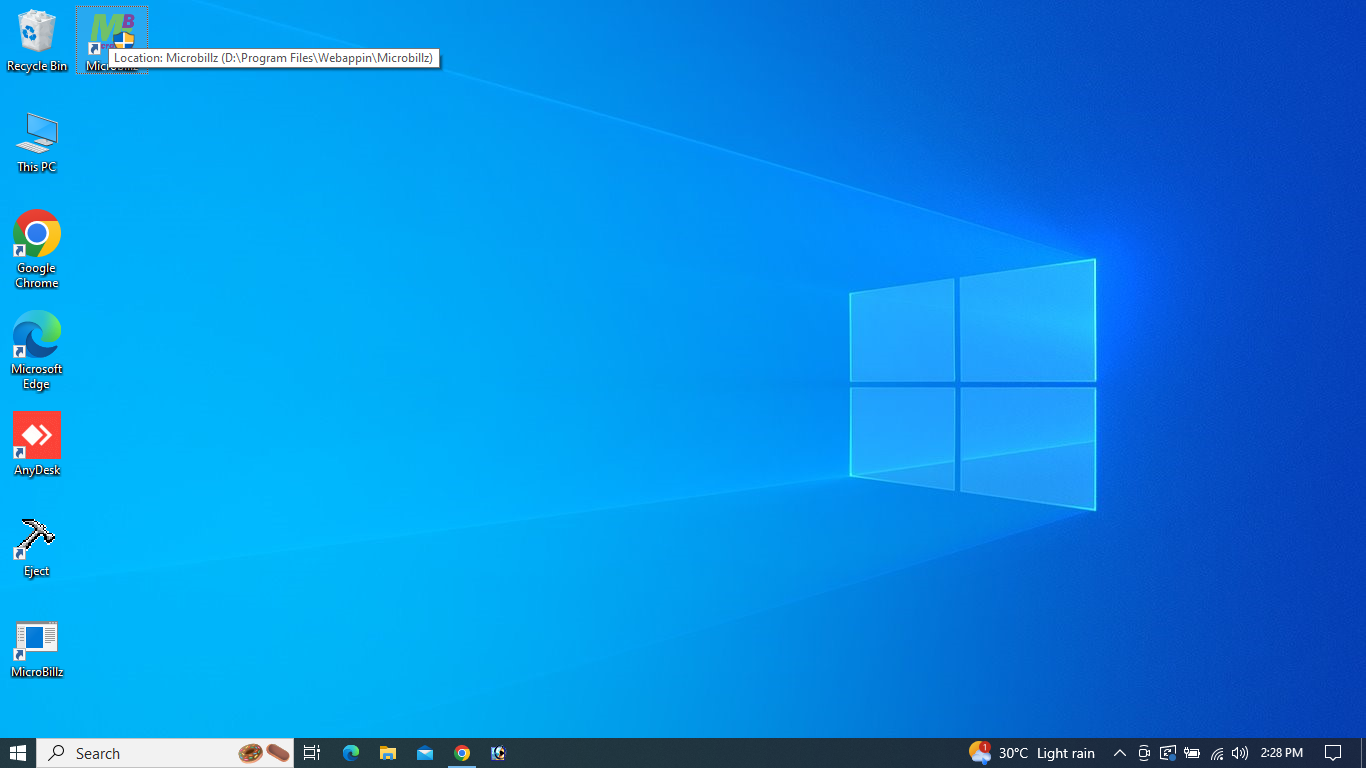Open the Start menu
Viewport: 1366px width, 768px height.
point(19,753)
